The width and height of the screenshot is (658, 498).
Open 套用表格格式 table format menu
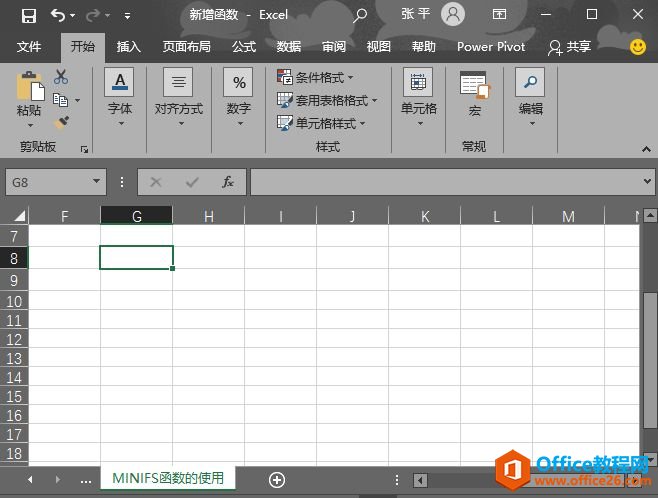[327, 100]
